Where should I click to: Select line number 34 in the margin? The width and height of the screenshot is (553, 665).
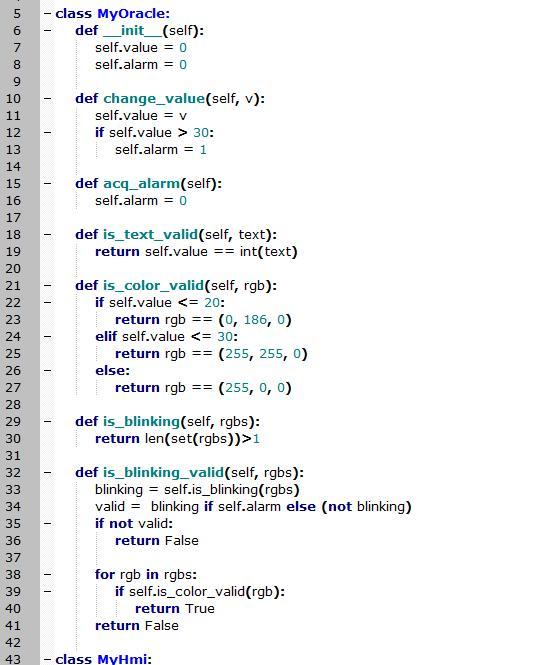click(13, 506)
